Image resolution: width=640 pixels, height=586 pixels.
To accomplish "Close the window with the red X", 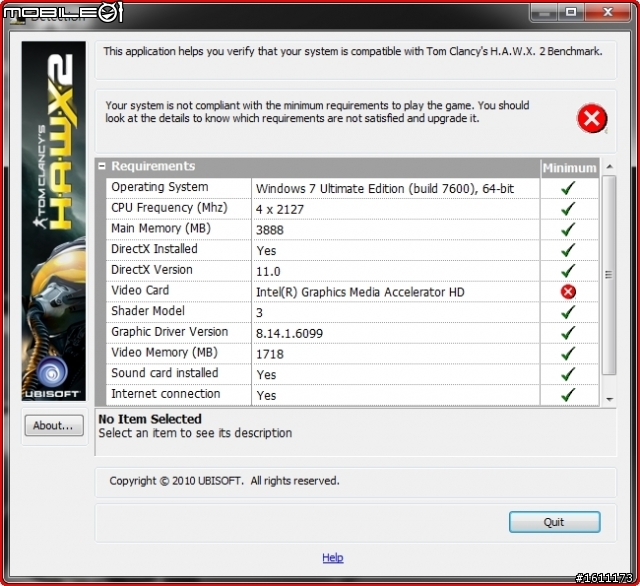I will point(608,13).
